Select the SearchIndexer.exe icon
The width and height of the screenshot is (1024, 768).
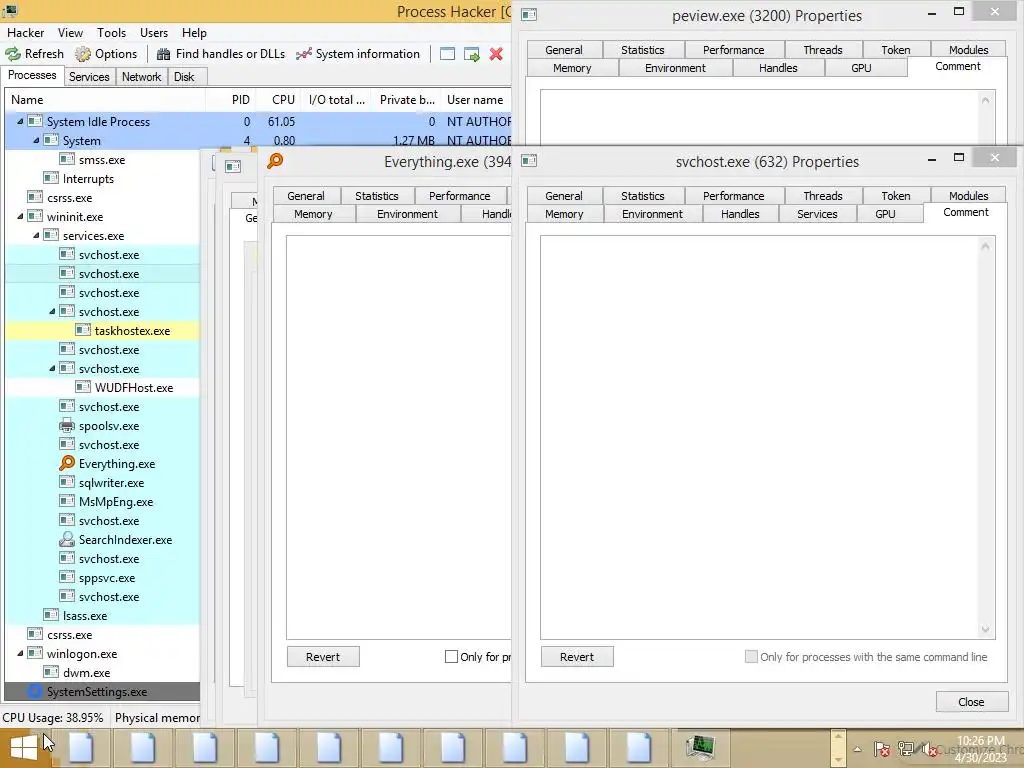67,539
